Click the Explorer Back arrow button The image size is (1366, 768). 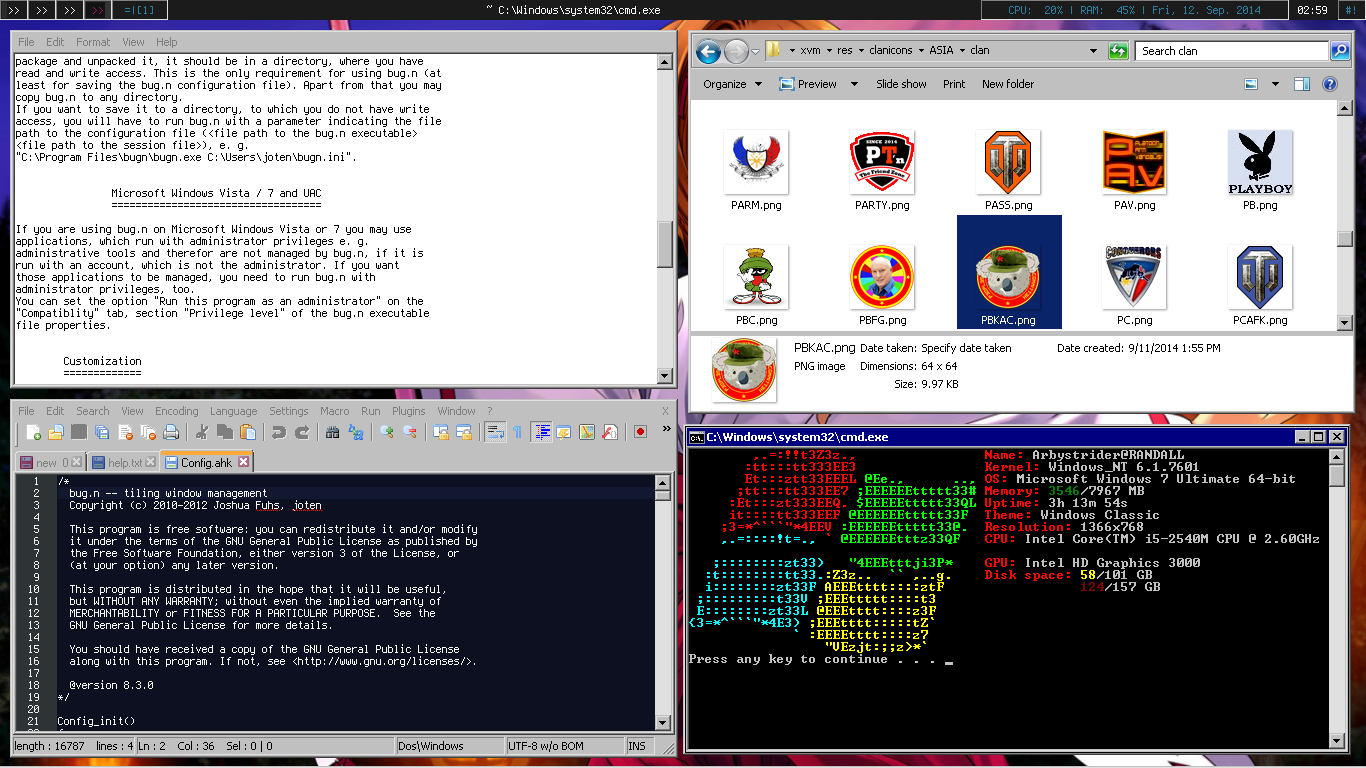click(x=708, y=51)
